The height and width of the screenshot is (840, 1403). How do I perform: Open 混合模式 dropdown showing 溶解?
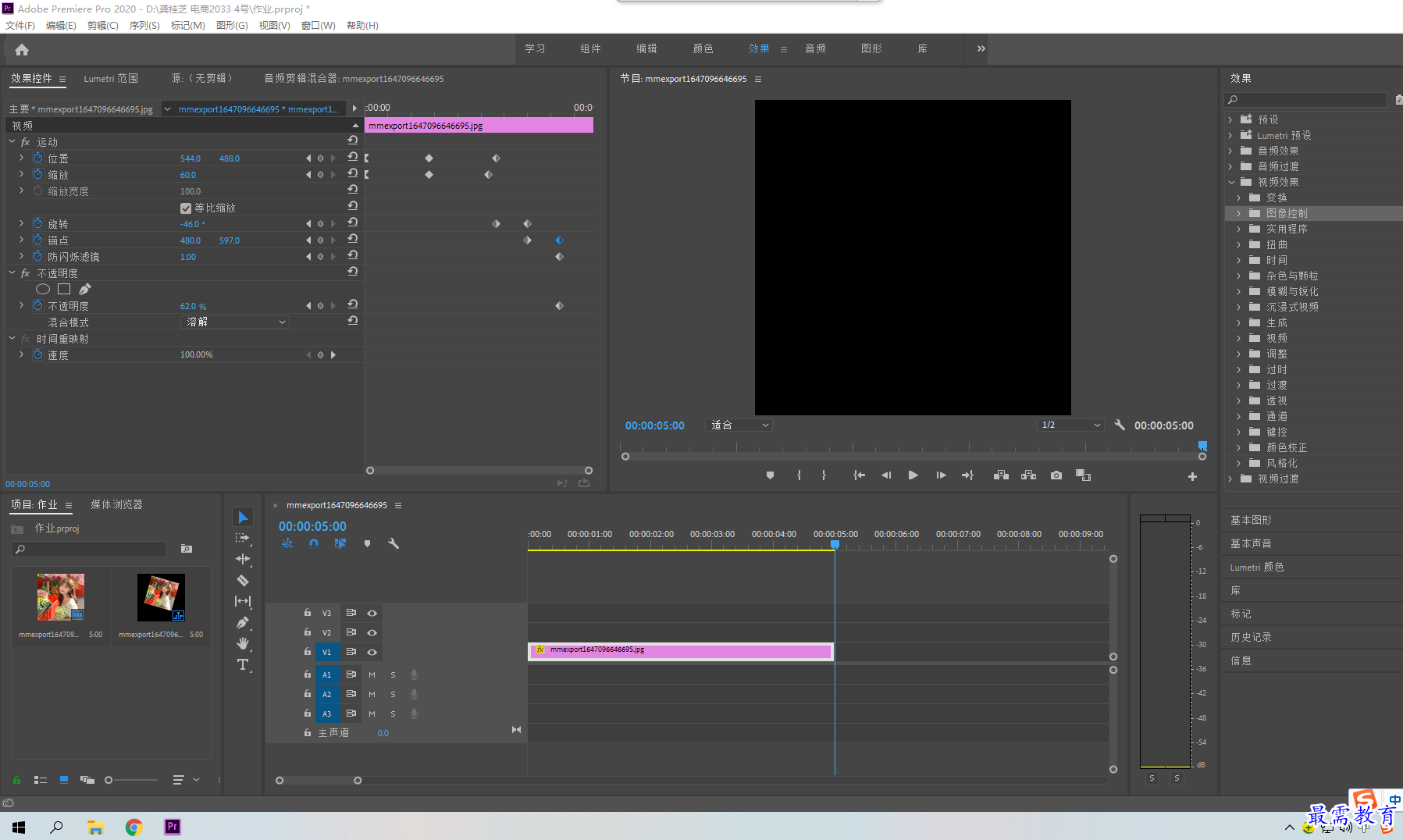235,322
